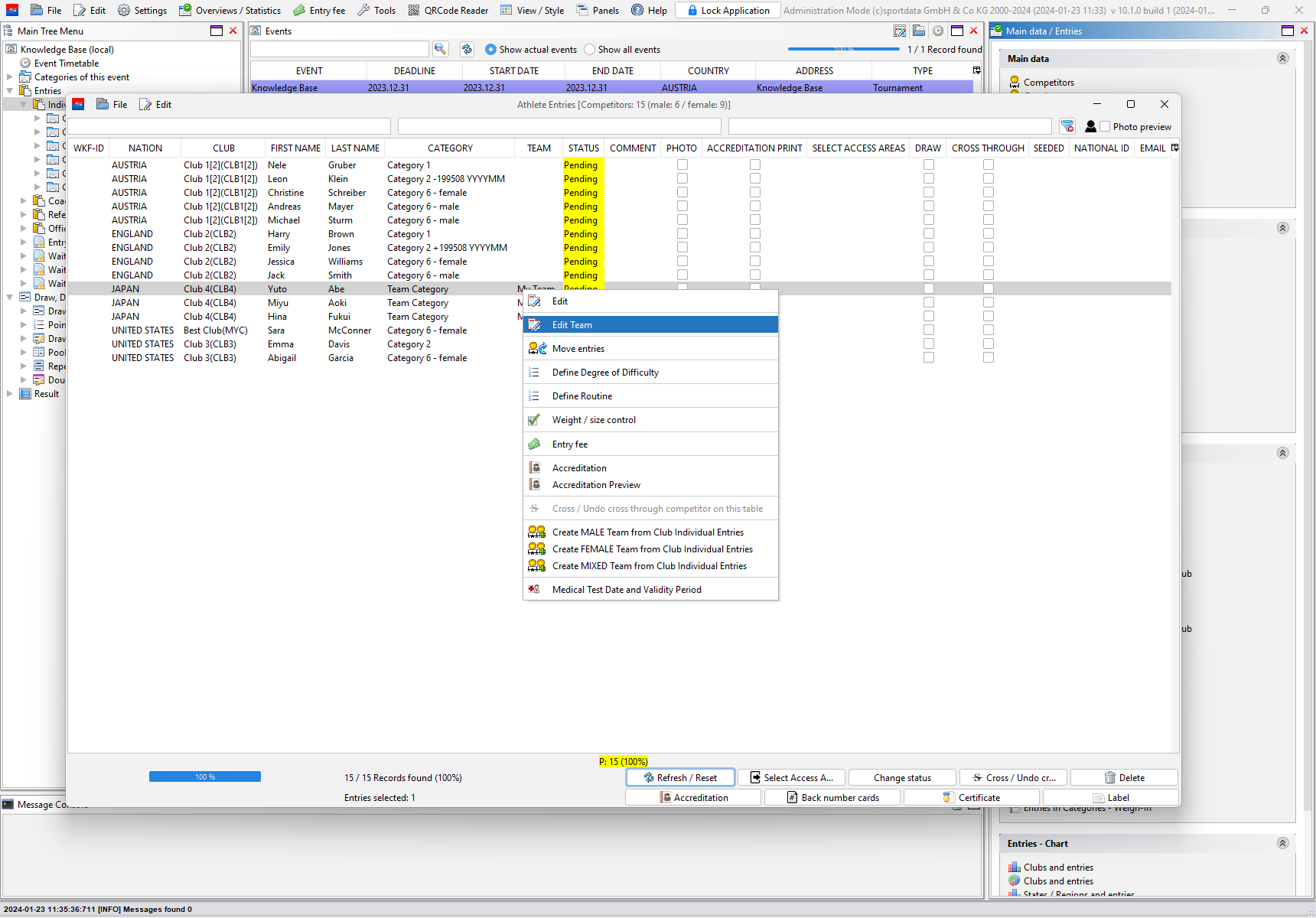Choose Edit Team from context menu
This screenshot has height=918, width=1316.
[x=650, y=324]
